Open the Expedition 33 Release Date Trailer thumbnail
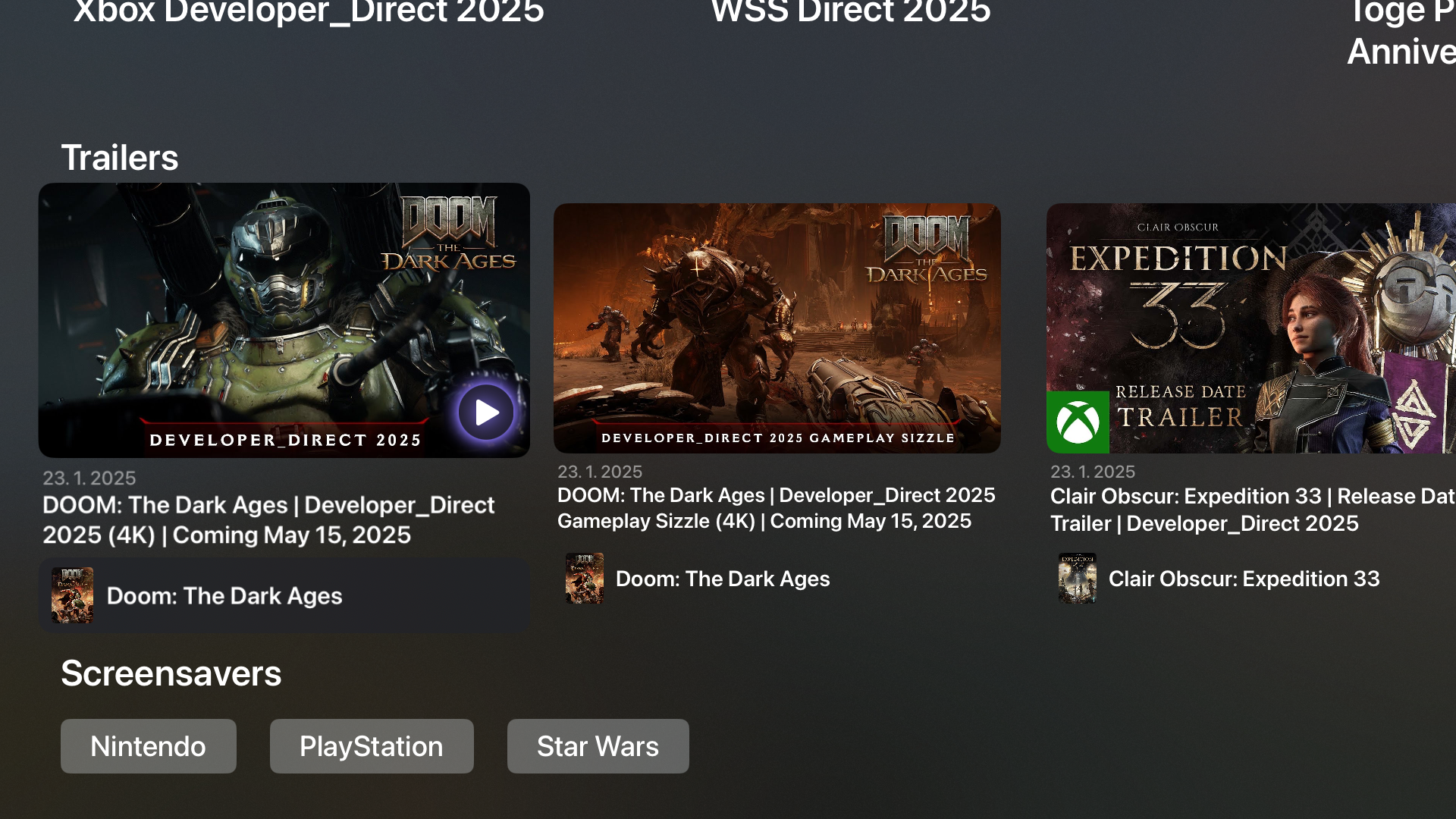 click(1250, 328)
